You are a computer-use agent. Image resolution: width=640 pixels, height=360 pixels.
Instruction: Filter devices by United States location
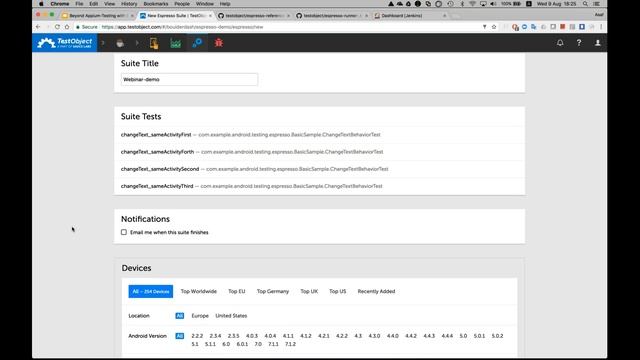coord(231,316)
